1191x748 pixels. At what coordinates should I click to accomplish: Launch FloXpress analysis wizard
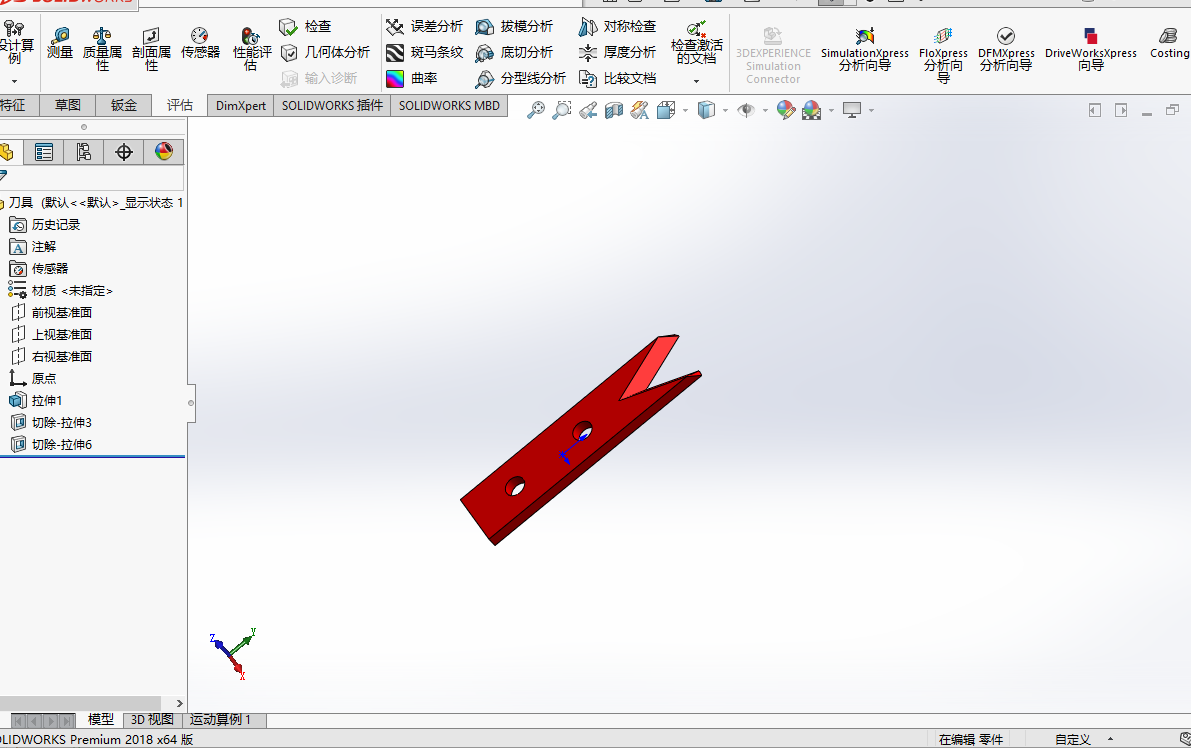pos(943,55)
